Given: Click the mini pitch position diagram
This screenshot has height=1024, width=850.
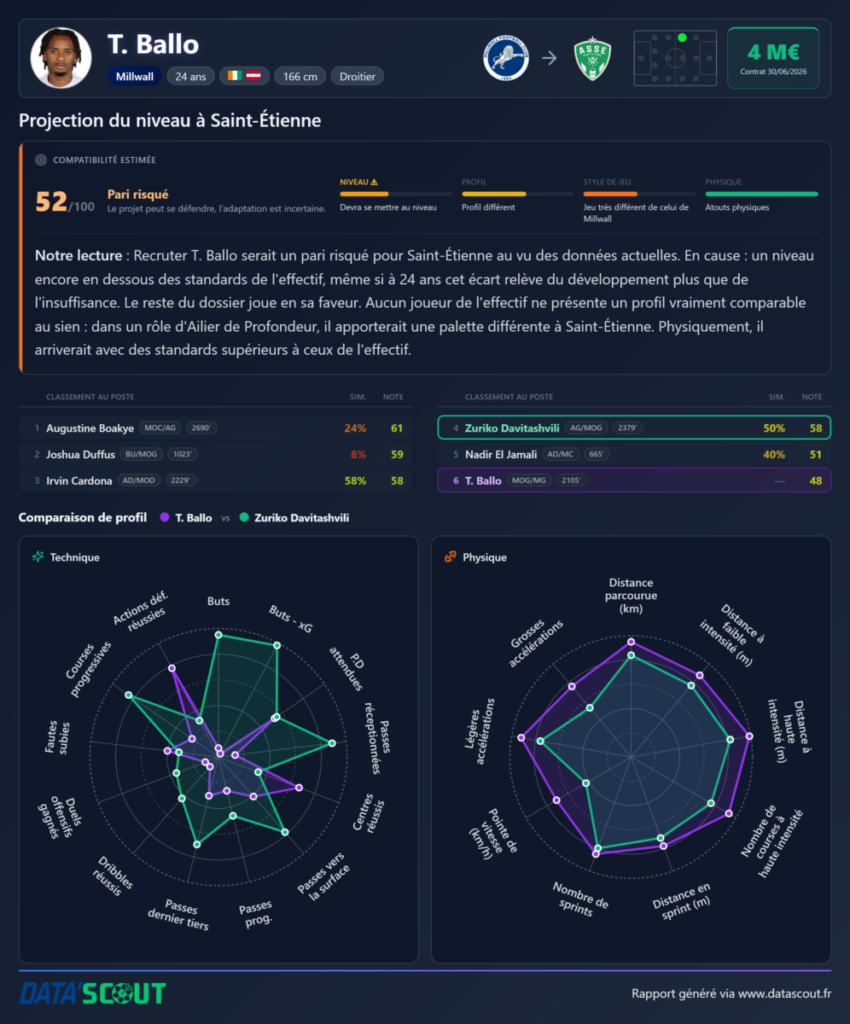Looking at the screenshot, I should [675, 58].
